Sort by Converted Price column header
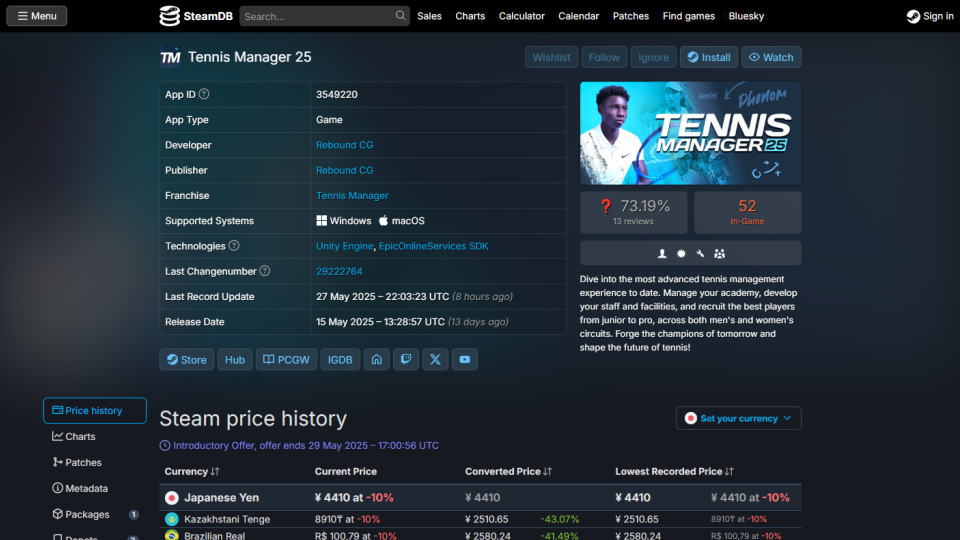Viewport: 960px width, 540px height. pyautogui.click(x=508, y=471)
